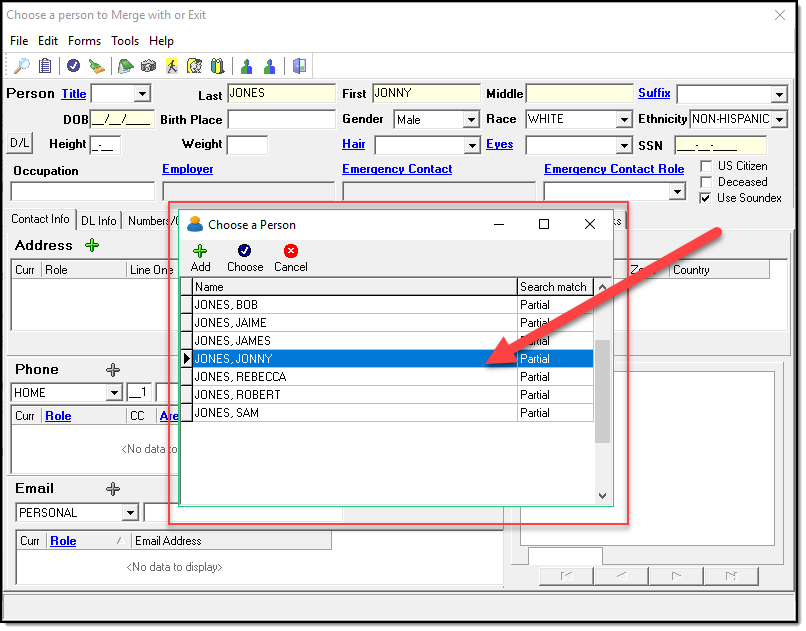Open the Forms menu
The width and height of the screenshot is (806, 631).
tap(84, 41)
